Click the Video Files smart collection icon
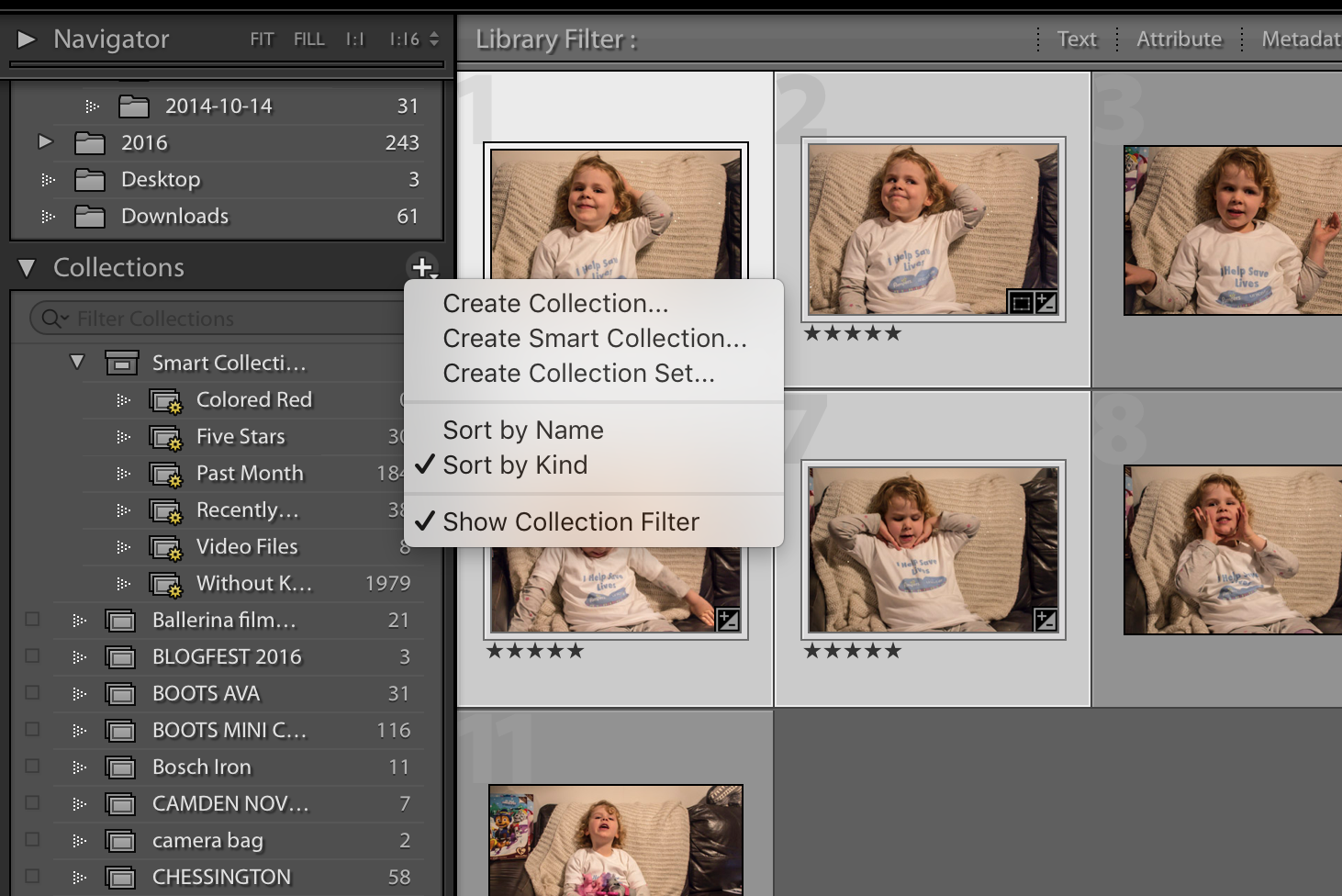 tap(166, 548)
